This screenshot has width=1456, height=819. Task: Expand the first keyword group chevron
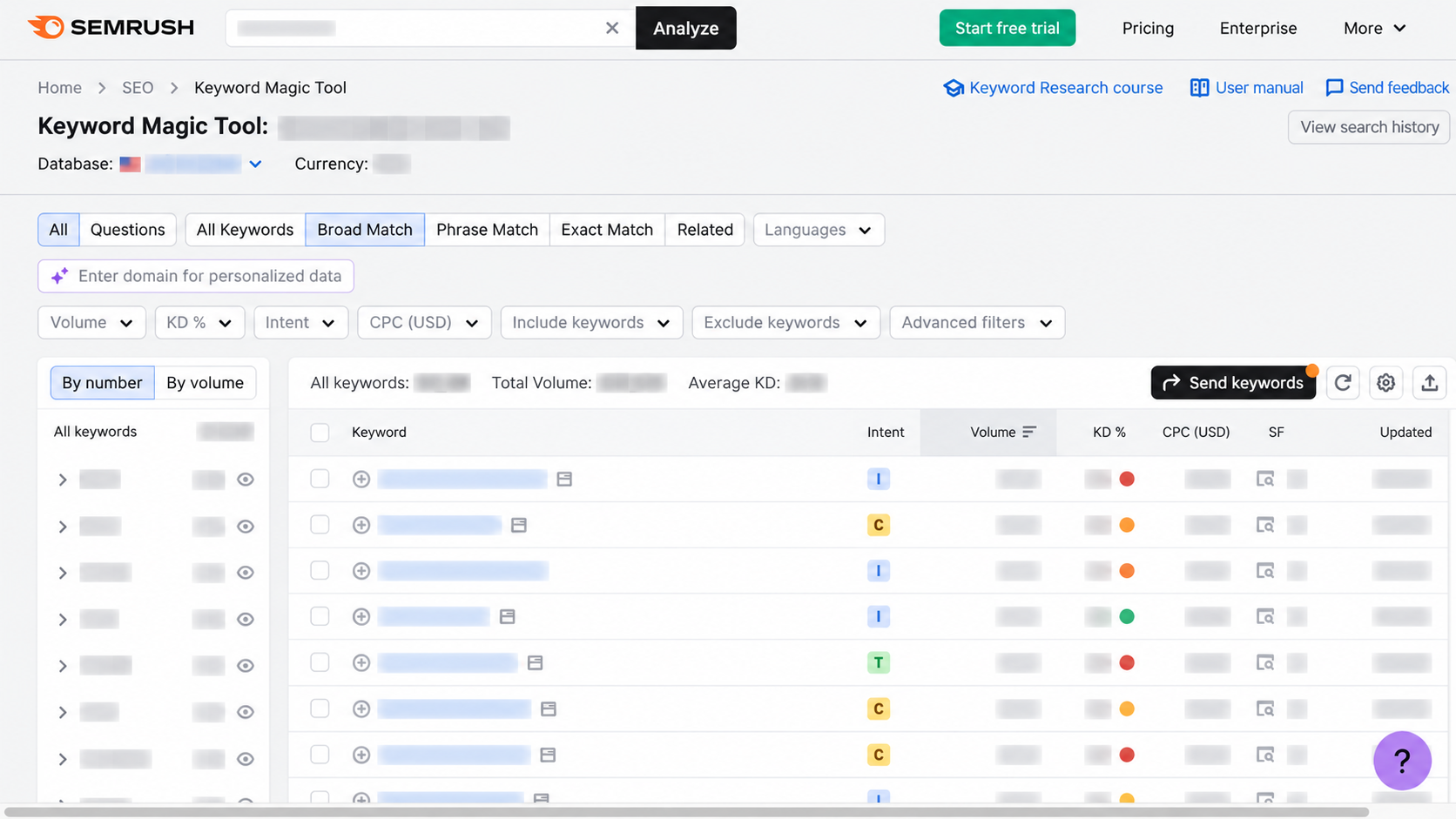pos(63,480)
